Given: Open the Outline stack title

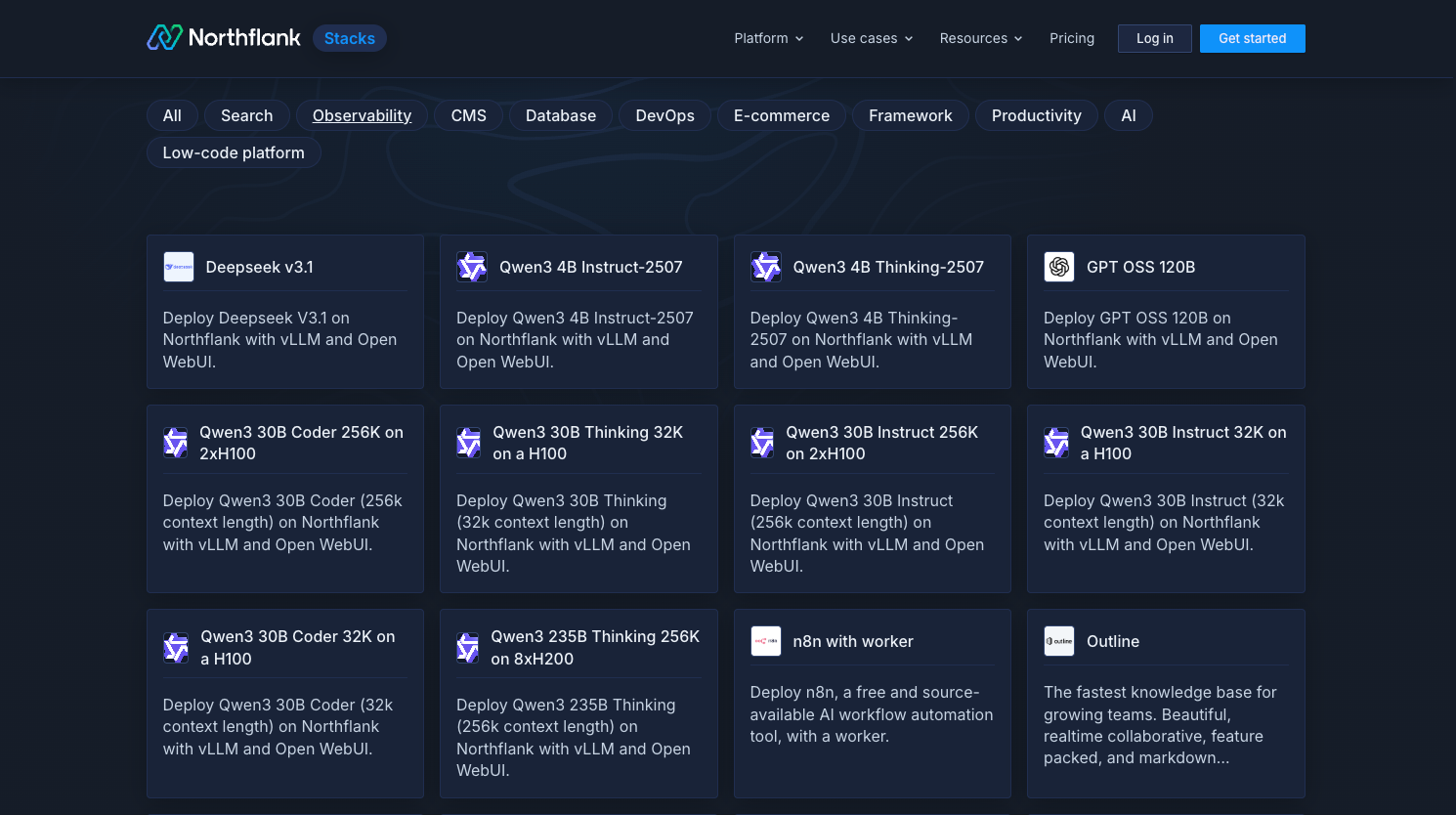Looking at the screenshot, I should click(x=1113, y=641).
